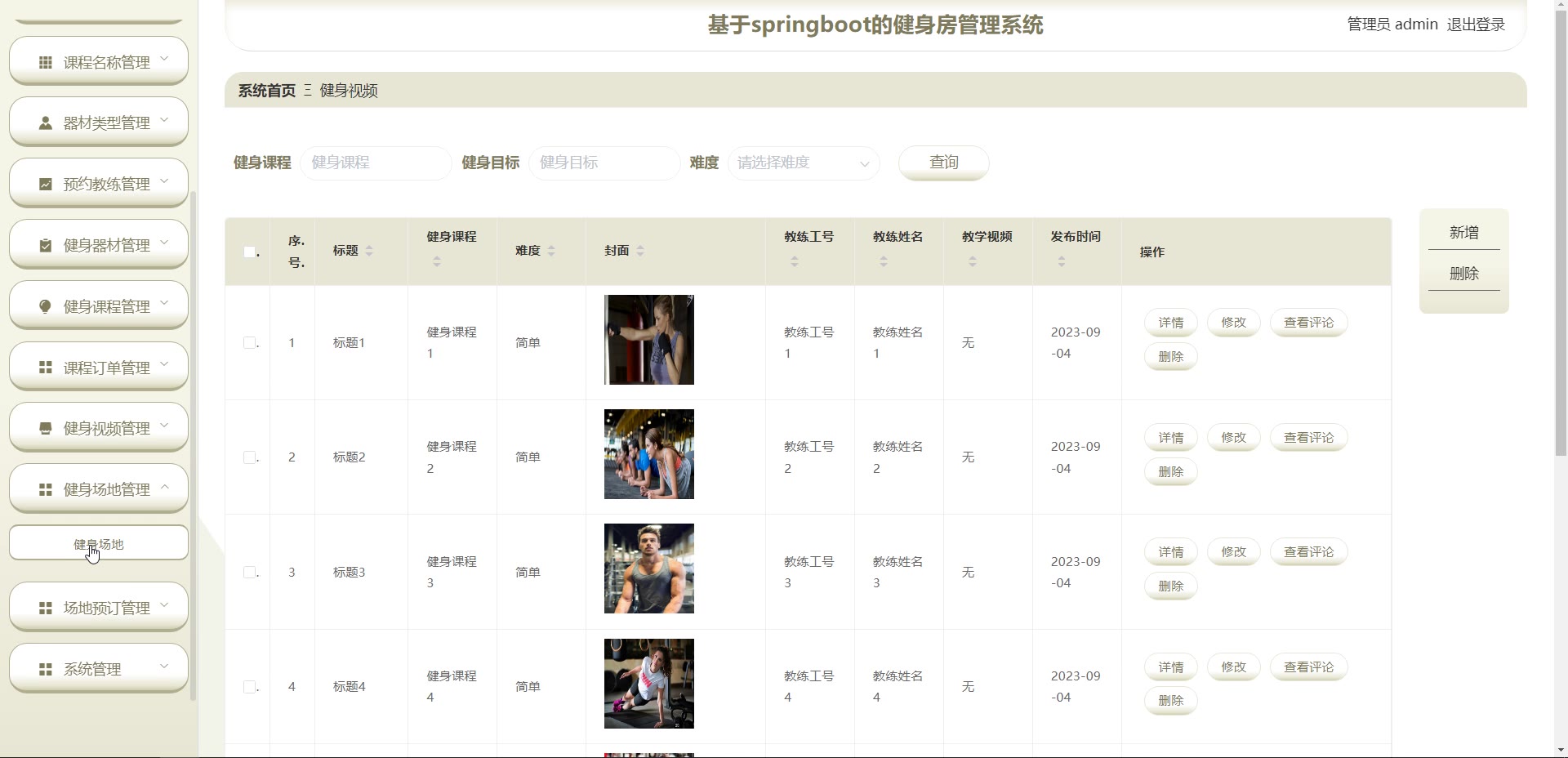Check the checkbox for row 标题3
Viewport: 1568px width, 758px height.
tap(250, 572)
